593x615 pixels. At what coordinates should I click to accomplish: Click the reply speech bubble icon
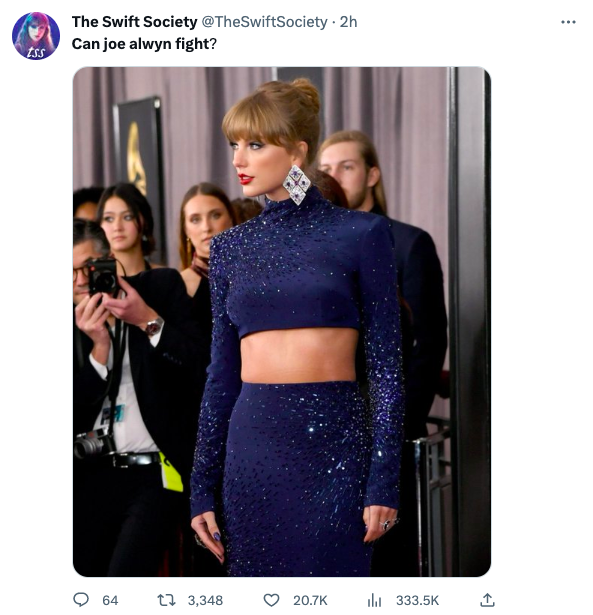pyautogui.click(x=81, y=599)
